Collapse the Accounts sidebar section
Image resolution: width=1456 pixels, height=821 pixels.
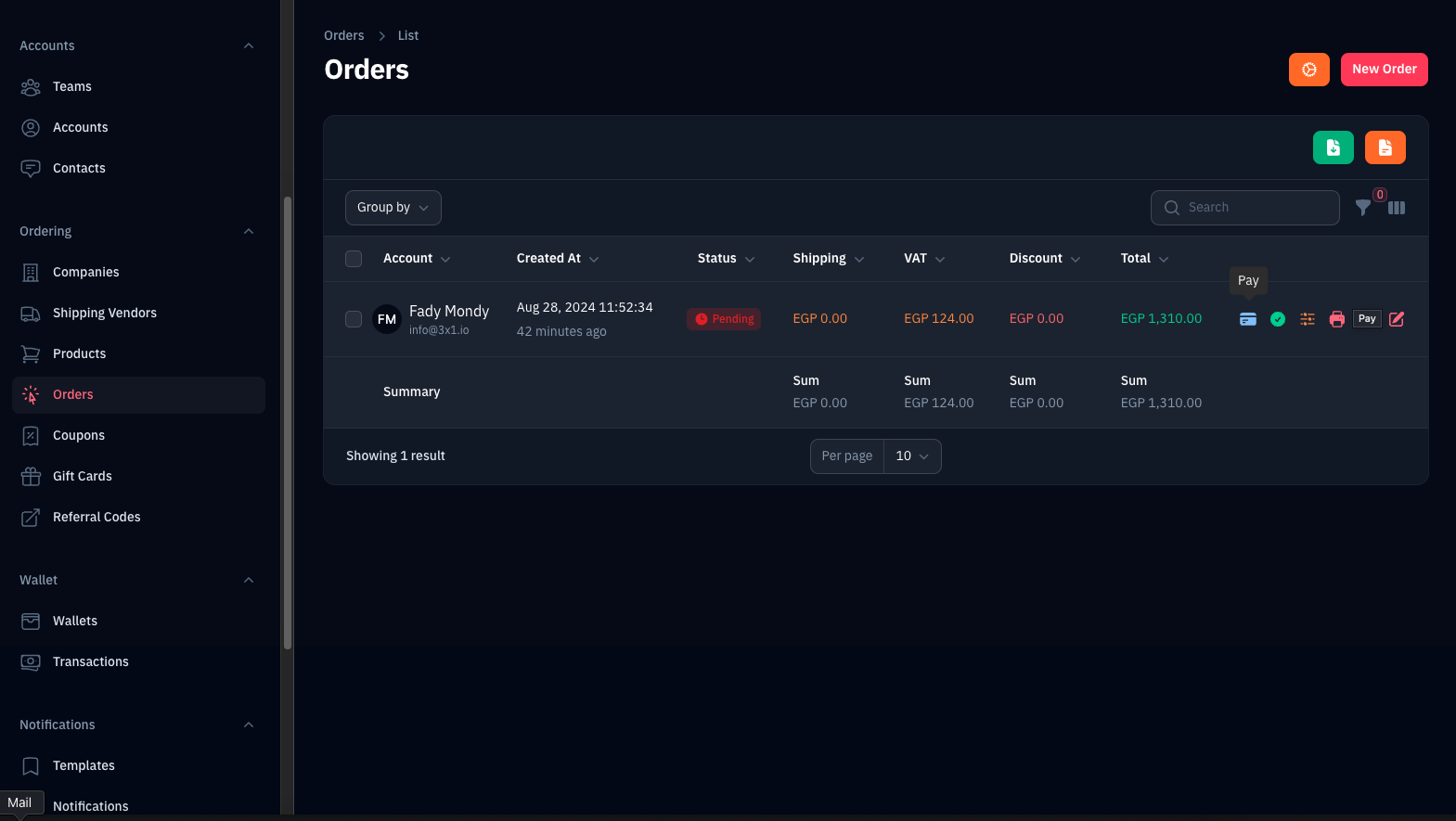249,45
